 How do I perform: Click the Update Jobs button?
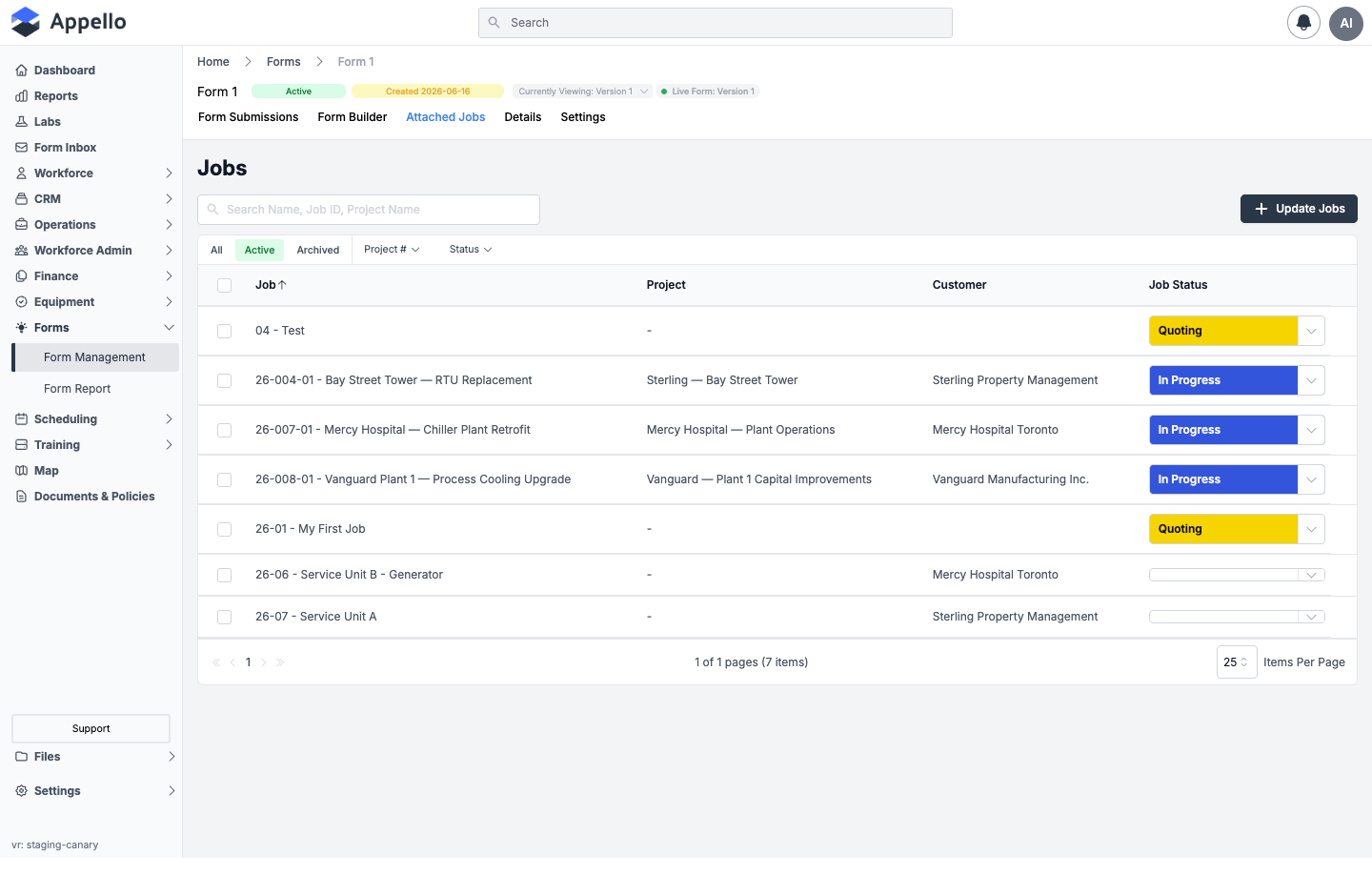pyautogui.click(x=1299, y=209)
